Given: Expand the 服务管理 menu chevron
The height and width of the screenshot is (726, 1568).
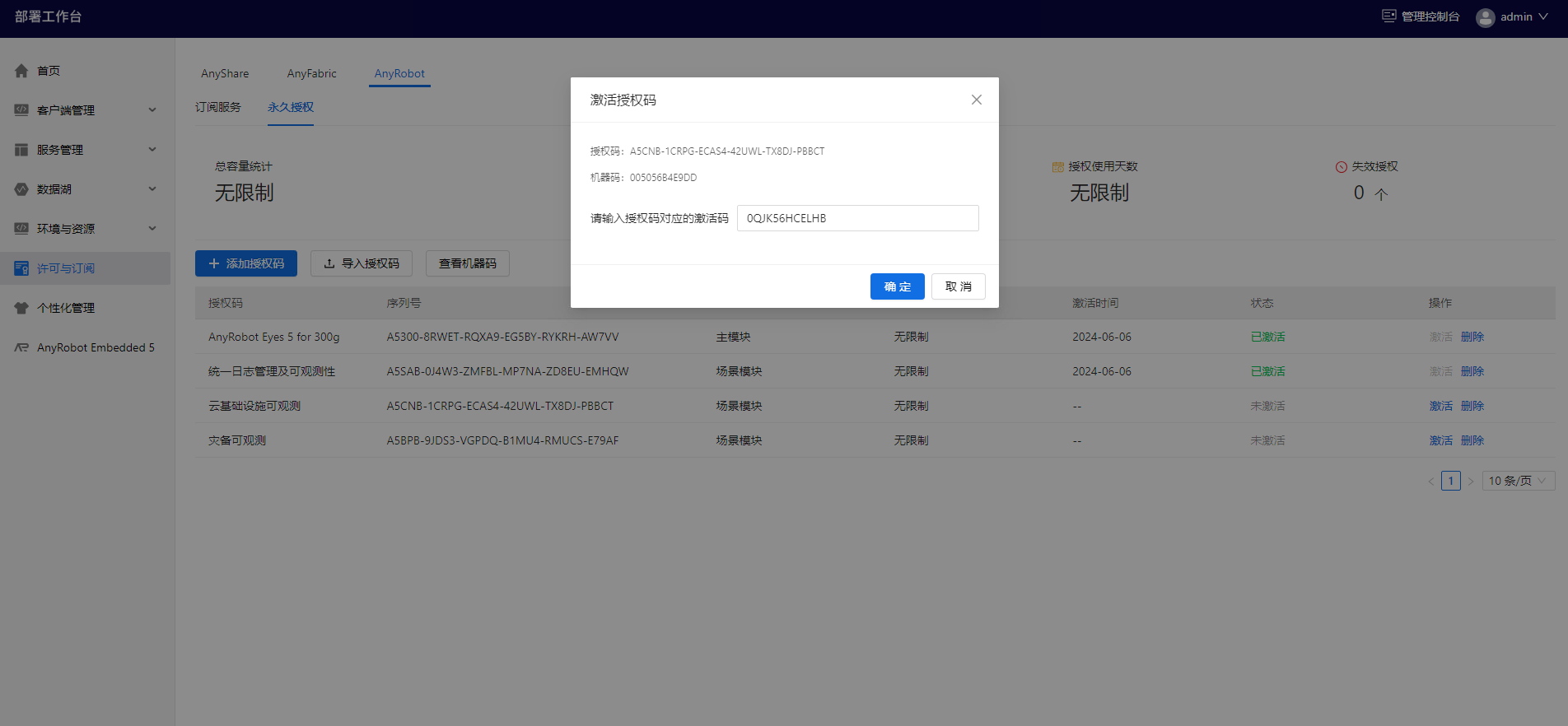Looking at the screenshot, I should click(152, 150).
